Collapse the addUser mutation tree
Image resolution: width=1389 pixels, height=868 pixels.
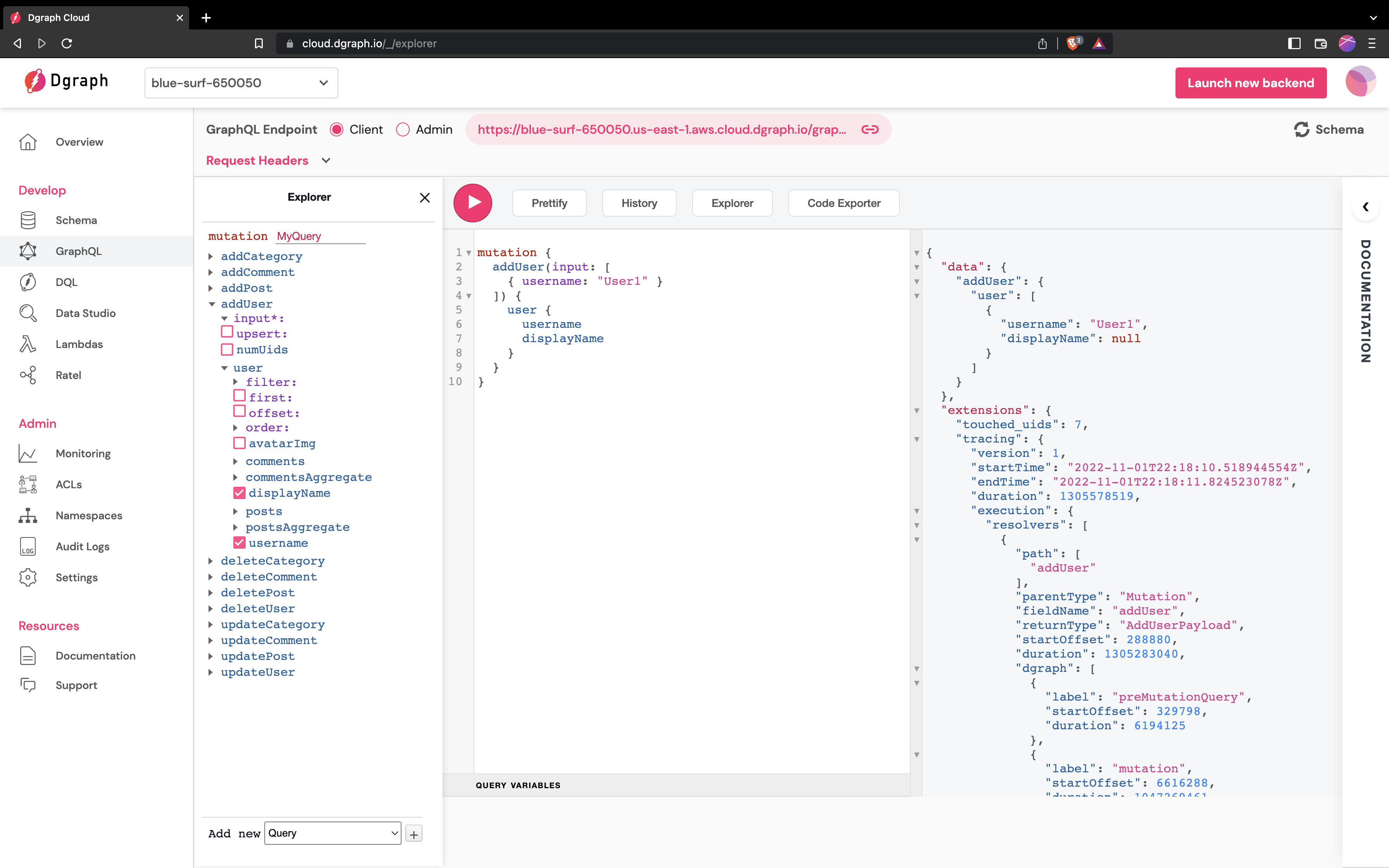pyautogui.click(x=213, y=304)
